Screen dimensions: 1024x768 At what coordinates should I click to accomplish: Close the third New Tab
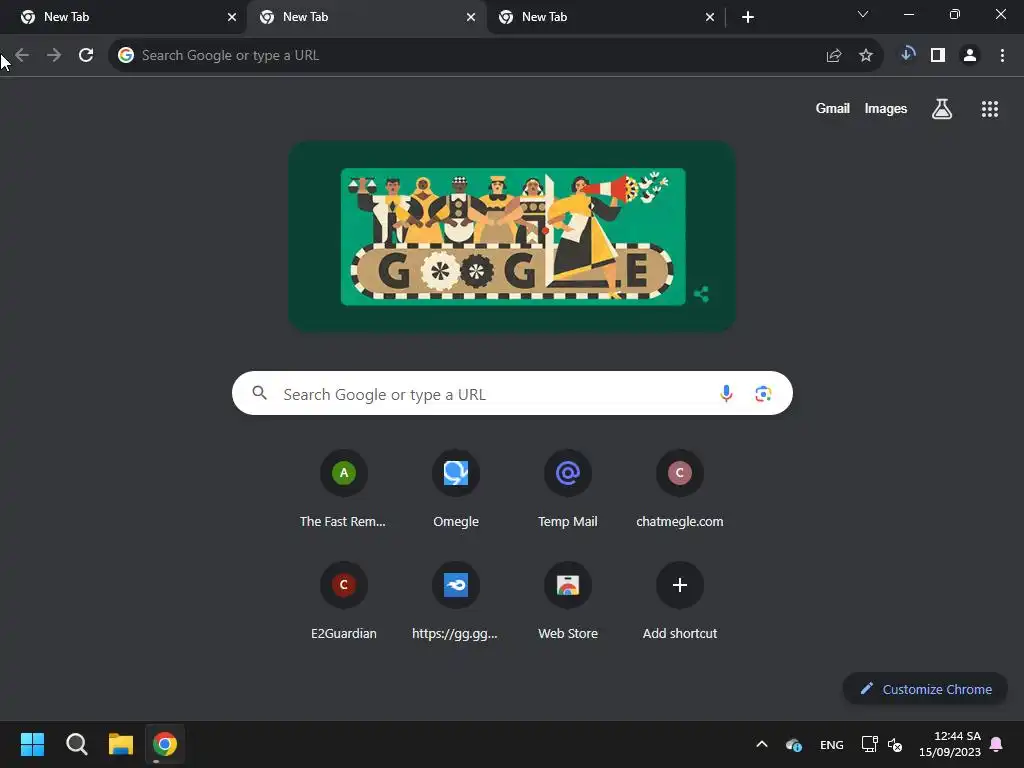coord(710,17)
